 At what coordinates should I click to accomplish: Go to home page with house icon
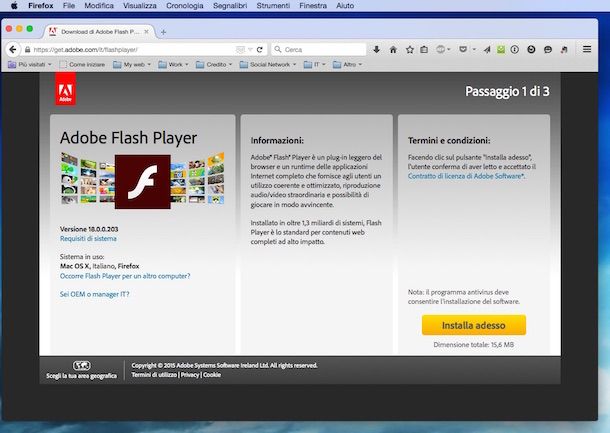point(393,49)
